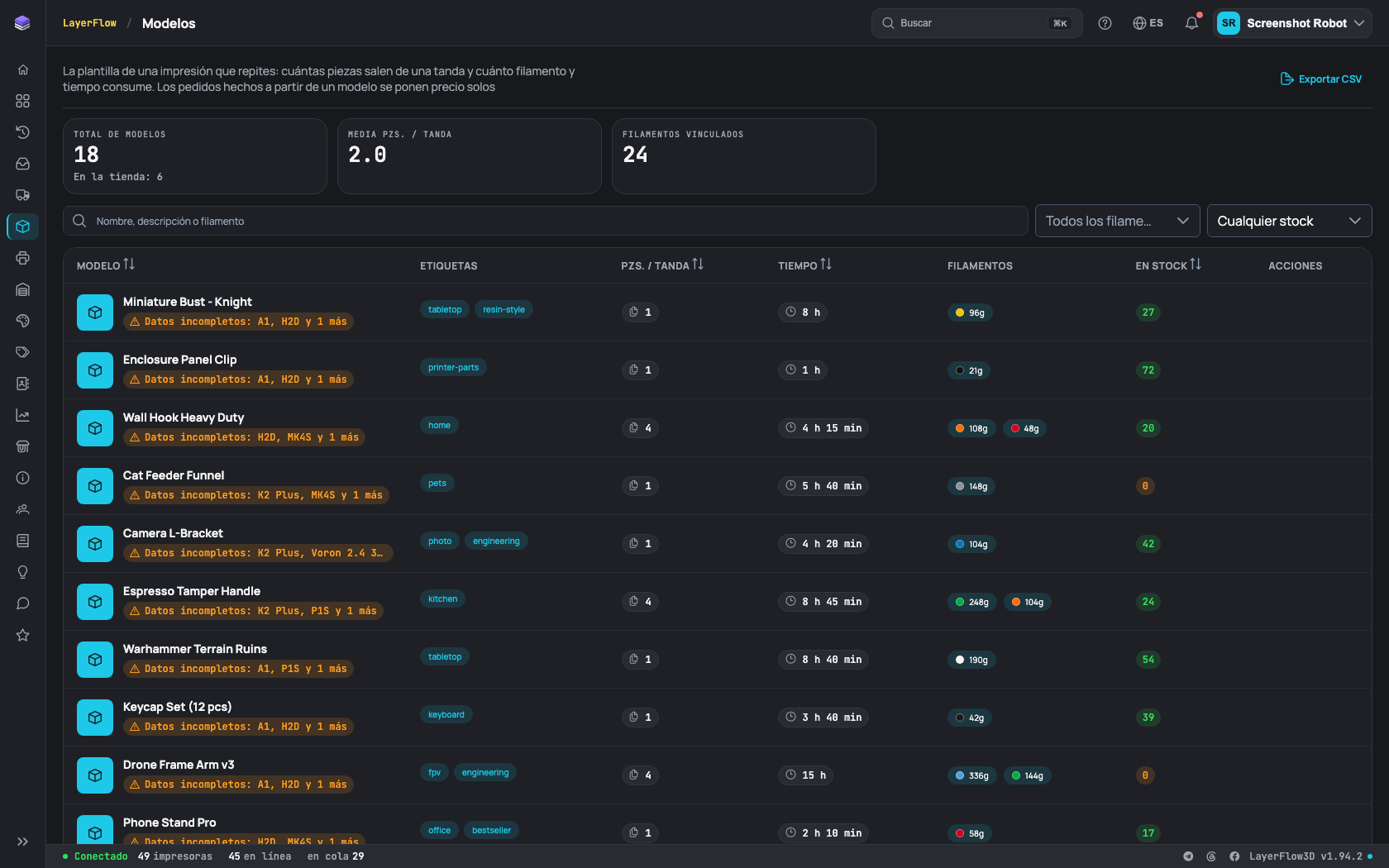This screenshot has height=868, width=1389.
Task: Click the Facebook icon in status bar
Action: [x=1234, y=856]
